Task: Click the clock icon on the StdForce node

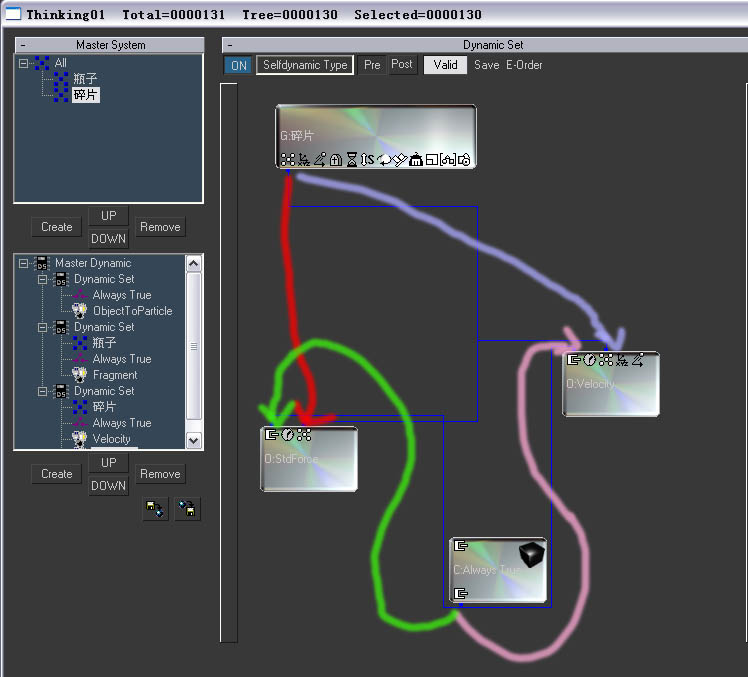Action: click(x=288, y=435)
